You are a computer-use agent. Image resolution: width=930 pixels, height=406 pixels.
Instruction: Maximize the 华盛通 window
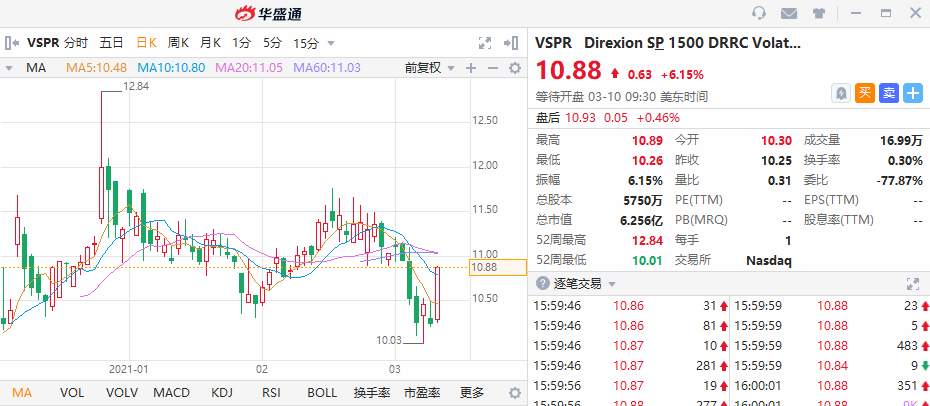(886, 13)
